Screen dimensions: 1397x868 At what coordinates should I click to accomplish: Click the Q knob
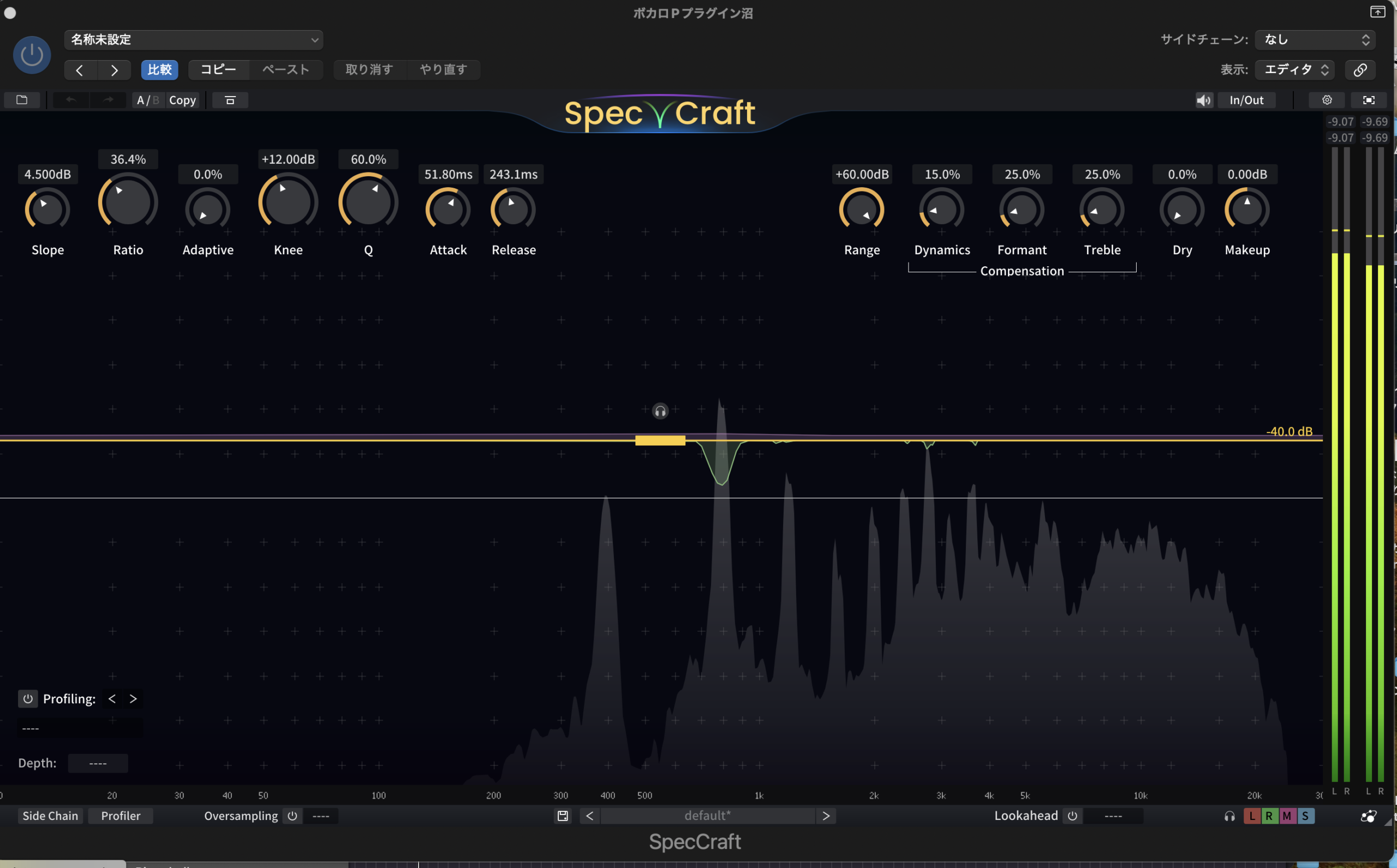(369, 202)
